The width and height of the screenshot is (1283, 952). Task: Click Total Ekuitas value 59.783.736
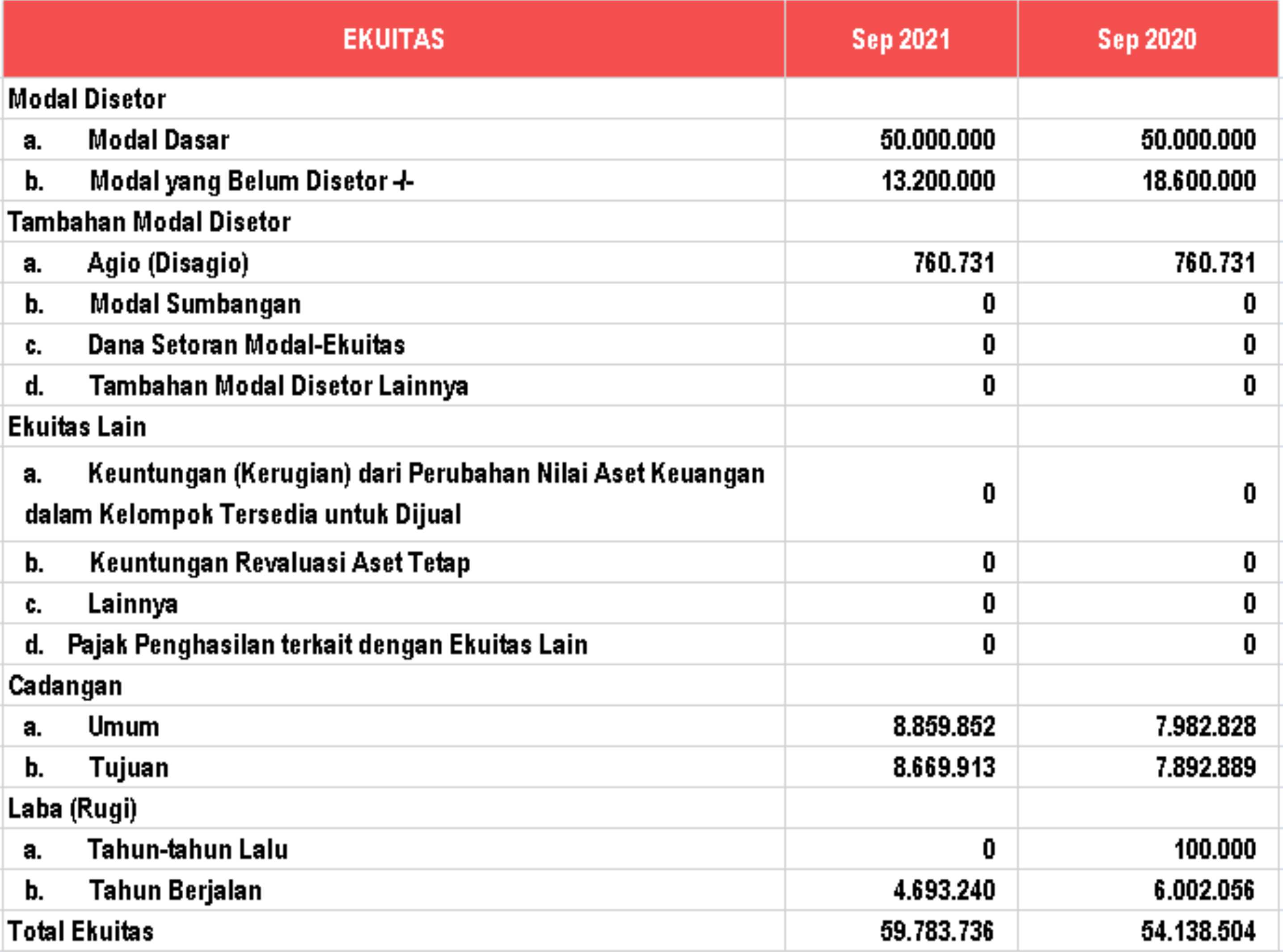click(x=937, y=931)
